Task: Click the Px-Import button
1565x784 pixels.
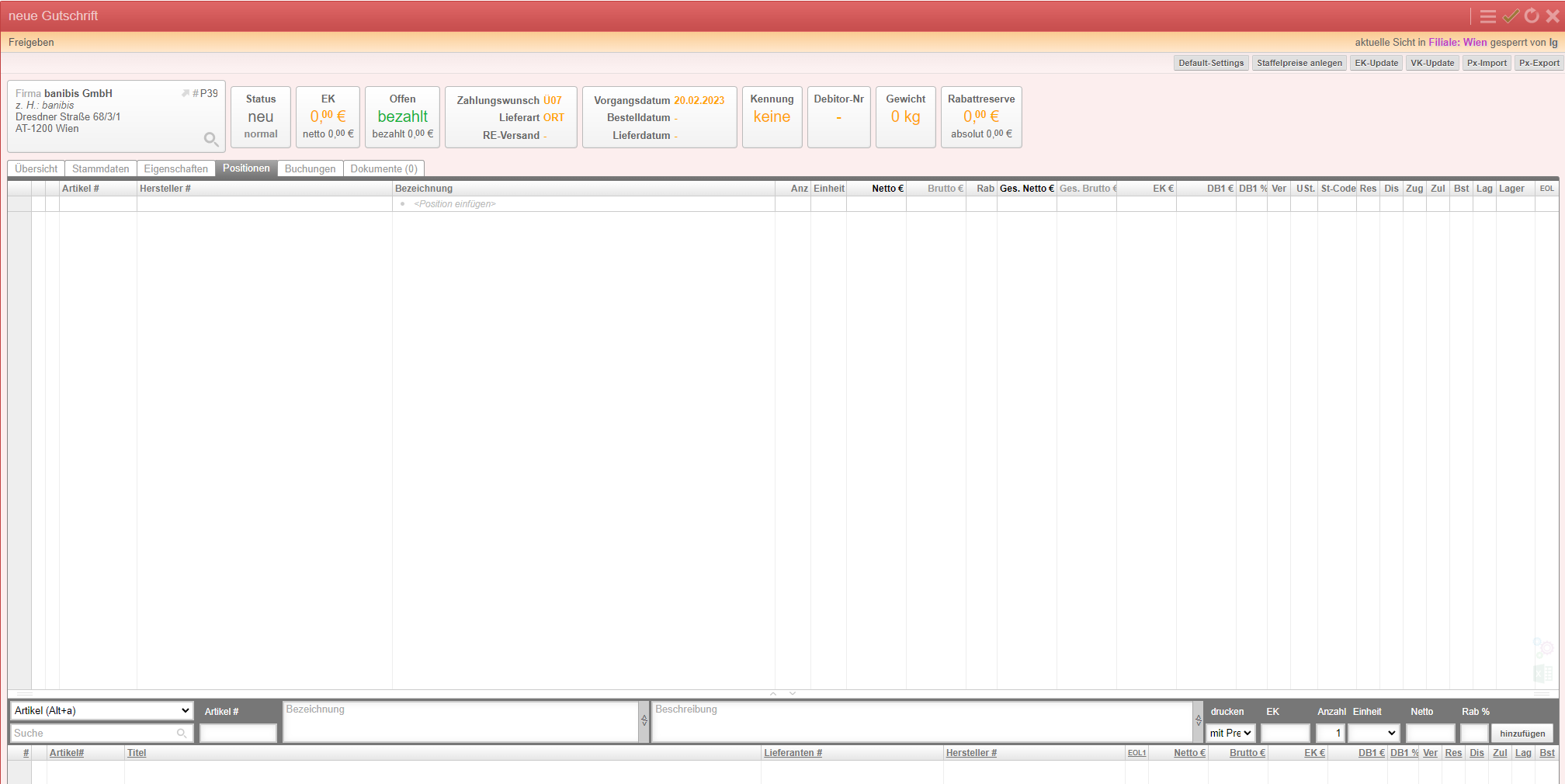Action: (1487, 63)
